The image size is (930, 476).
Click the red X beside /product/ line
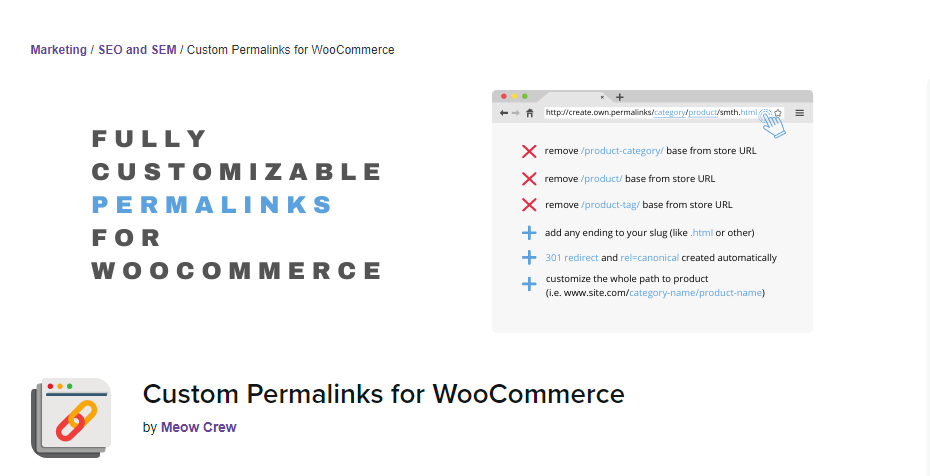click(x=529, y=178)
